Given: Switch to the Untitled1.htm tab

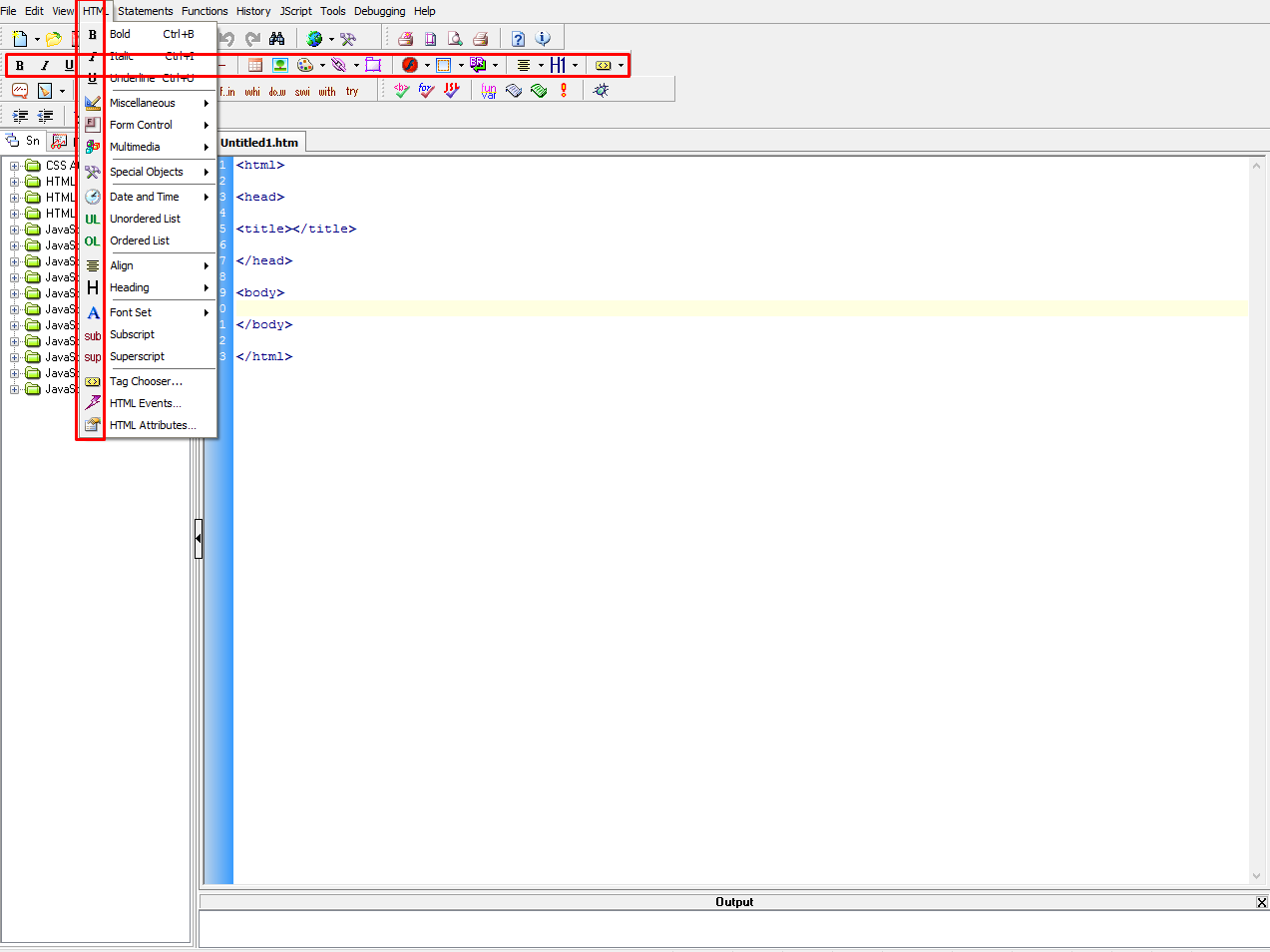Looking at the screenshot, I should (x=259, y=143).
